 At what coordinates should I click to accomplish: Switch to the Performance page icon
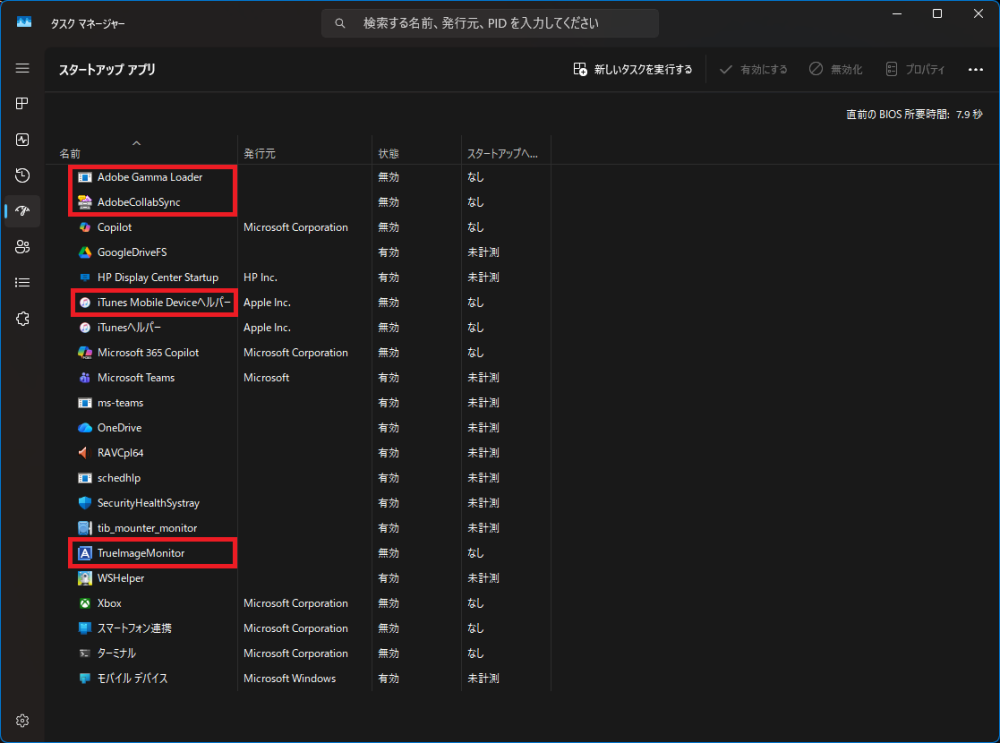click(22, 140)
